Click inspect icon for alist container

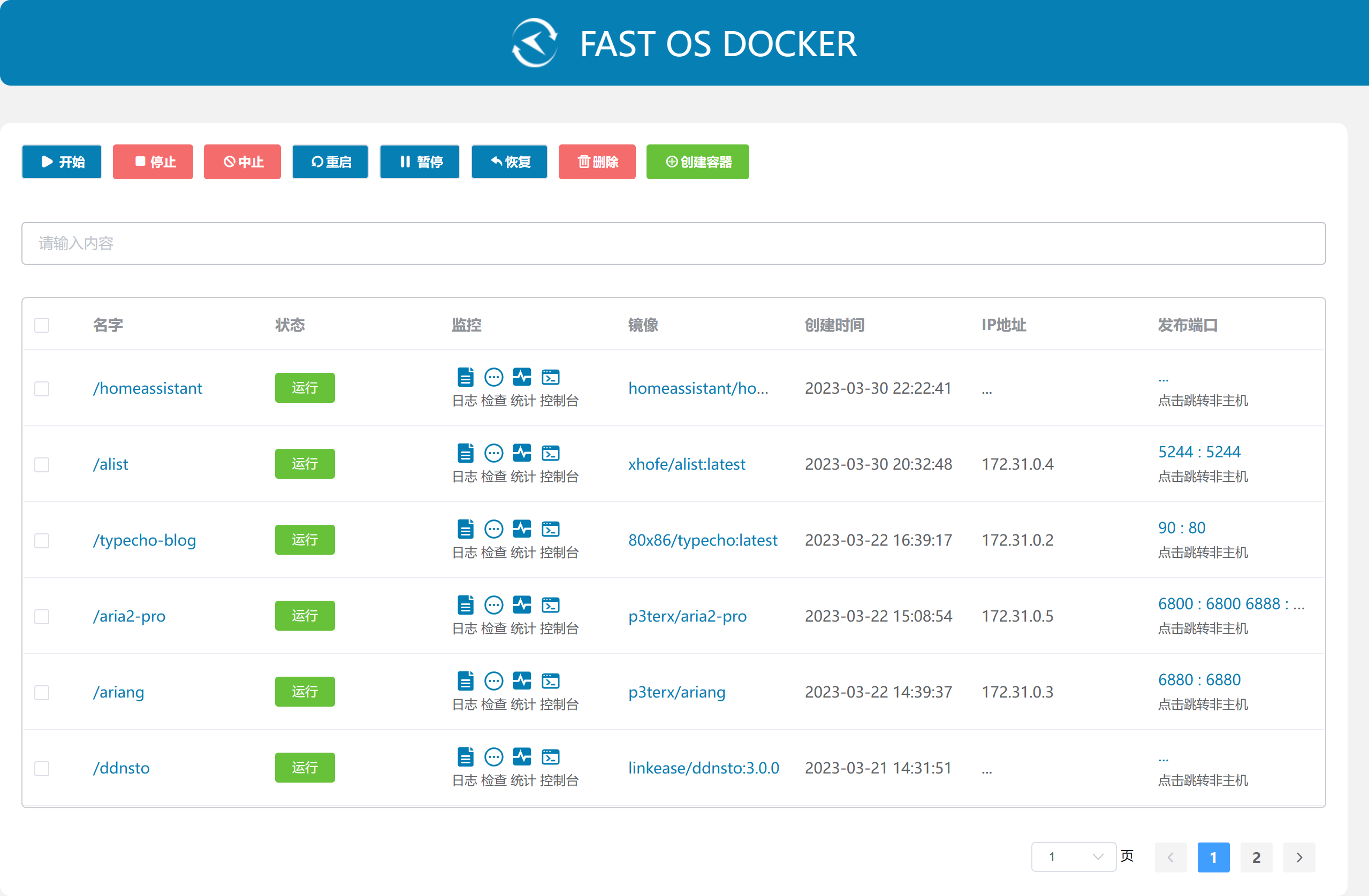pos(493,453)
